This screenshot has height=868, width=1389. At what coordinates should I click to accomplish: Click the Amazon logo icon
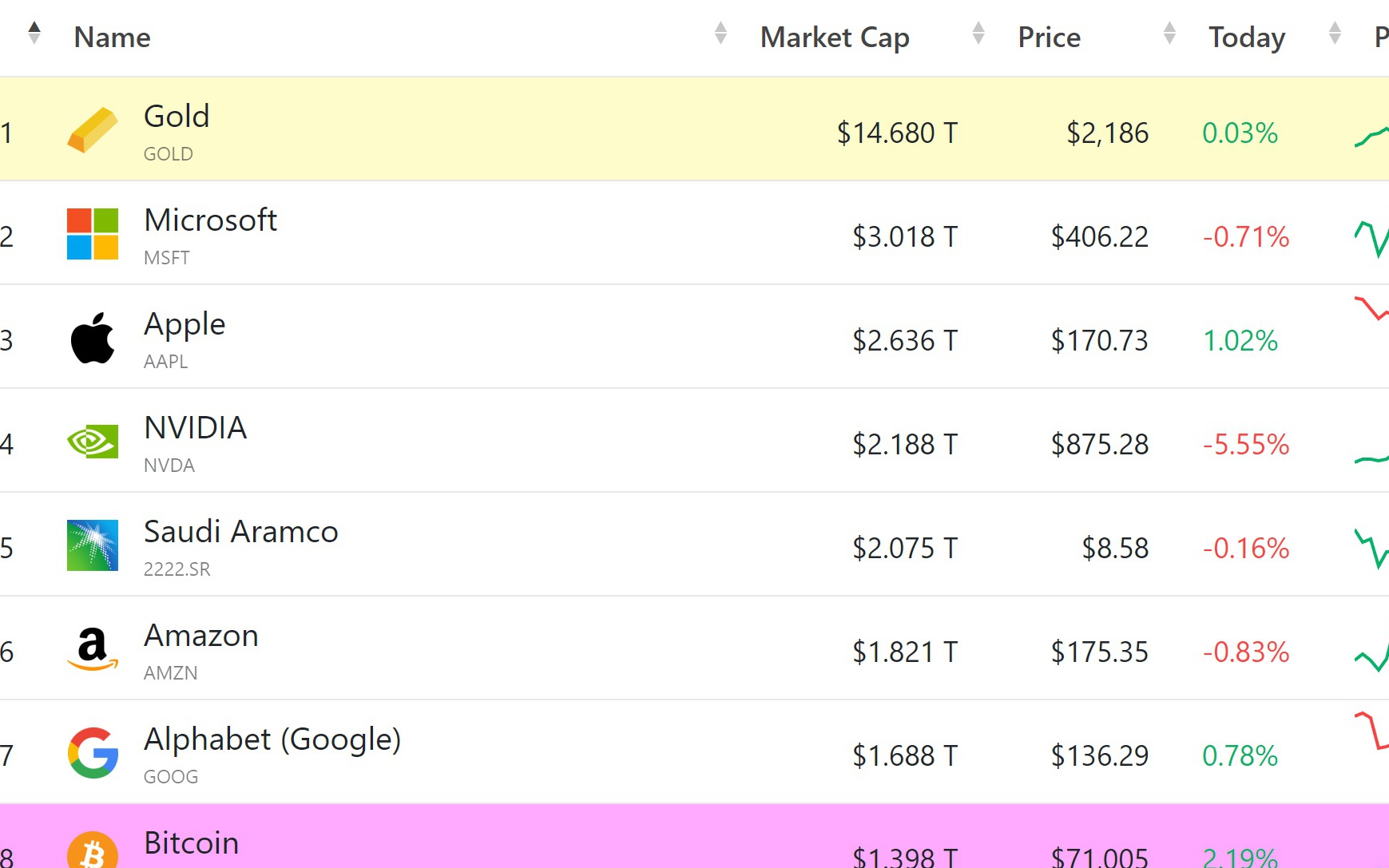pyautogui.click(x=93, y=649)
